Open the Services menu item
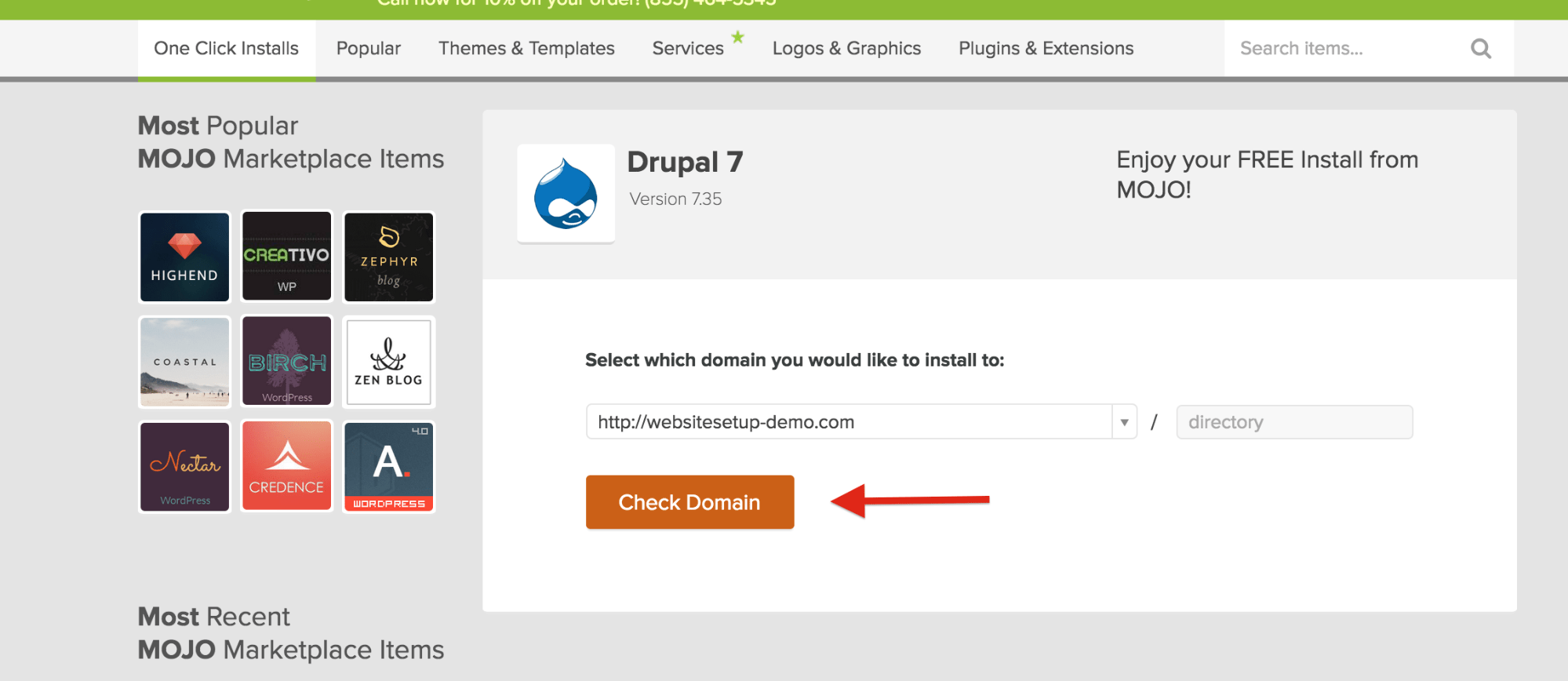The height and width of the screenshot is (681, 1568). [688, 49]
